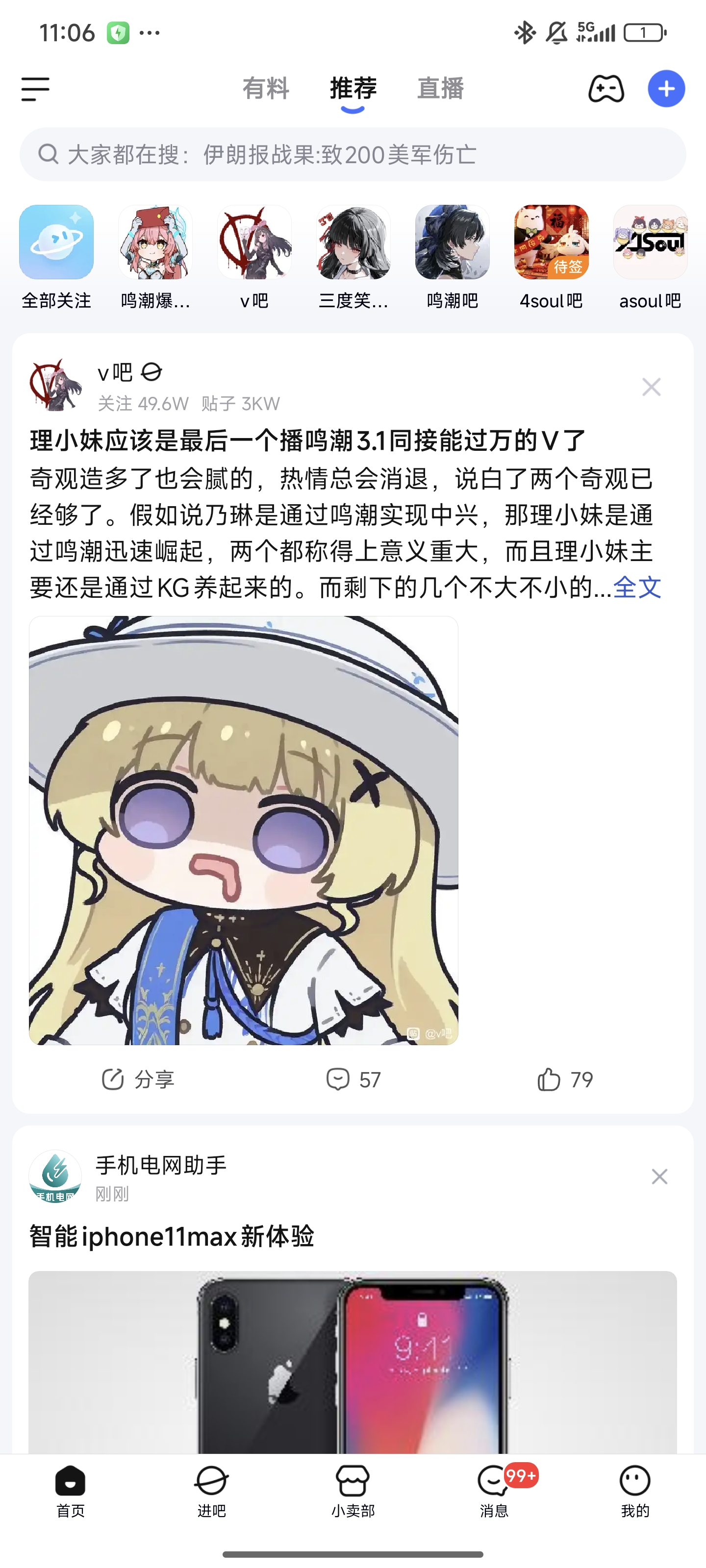This screenshot has width=706, height=1568.
Task: Tap the search box with trending query
Action: coord(353,155)
